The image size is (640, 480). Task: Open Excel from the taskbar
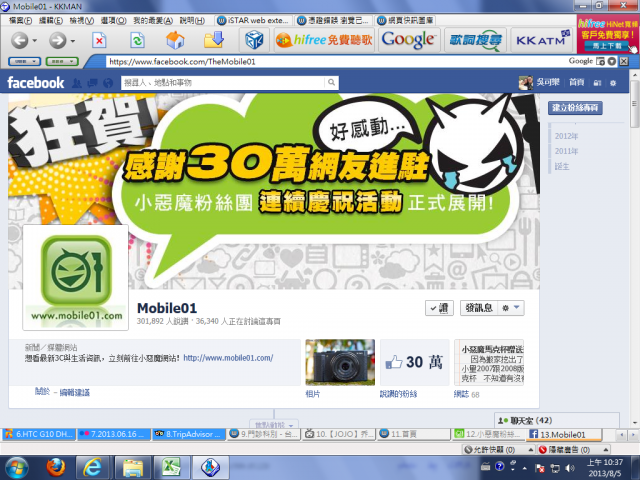(x=172, y=467)
